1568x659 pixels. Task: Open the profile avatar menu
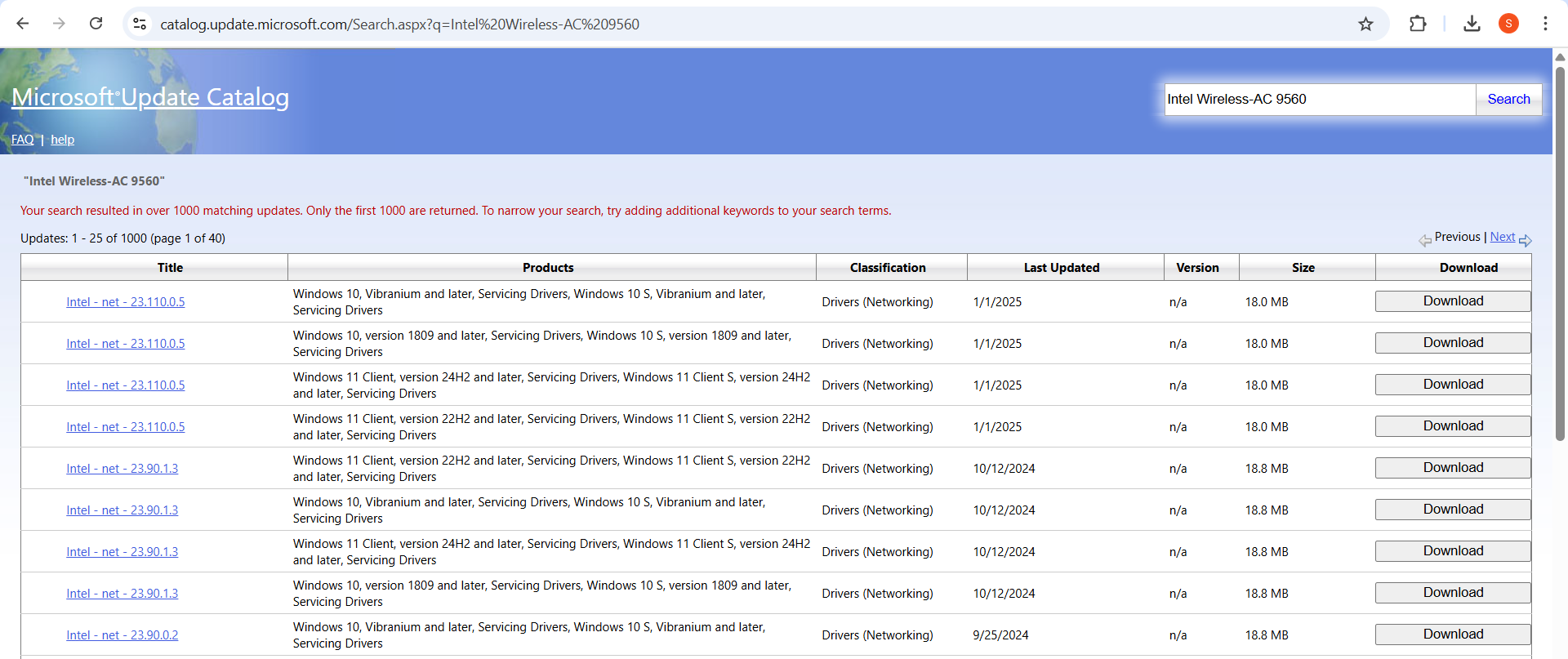1508,24
